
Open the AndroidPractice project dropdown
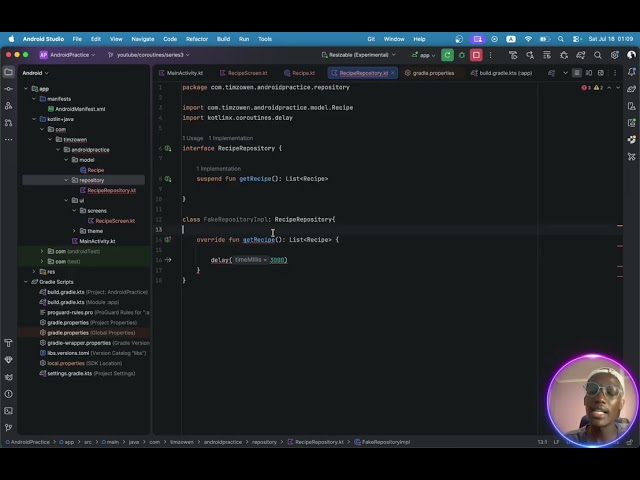67,55
